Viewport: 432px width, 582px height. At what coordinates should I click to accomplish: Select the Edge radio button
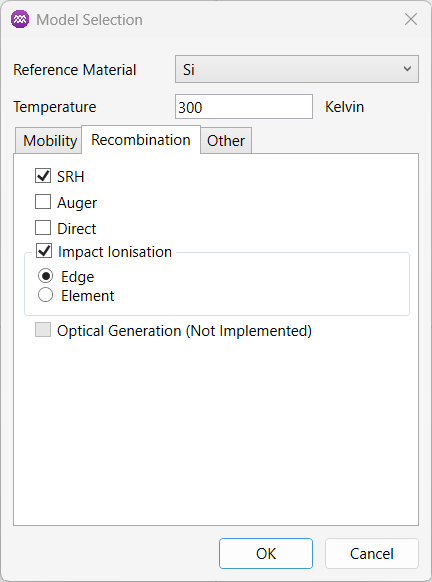click(46, 276)
